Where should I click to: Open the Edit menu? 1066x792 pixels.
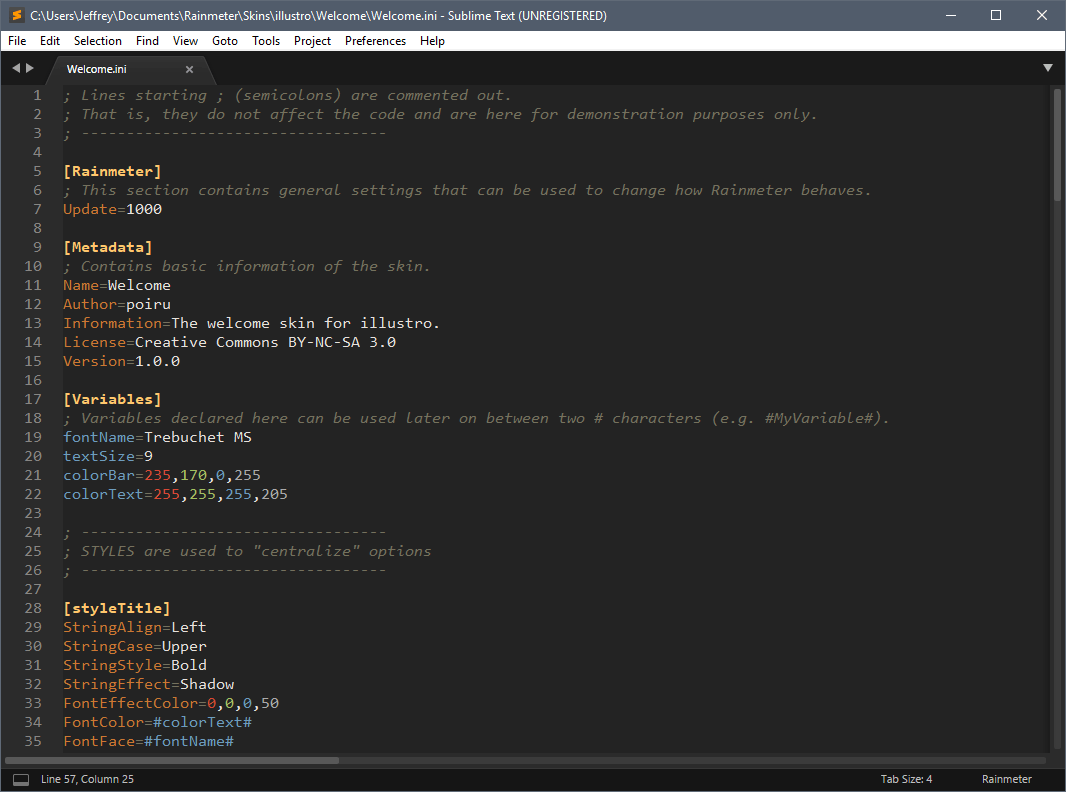pos(50,41)
